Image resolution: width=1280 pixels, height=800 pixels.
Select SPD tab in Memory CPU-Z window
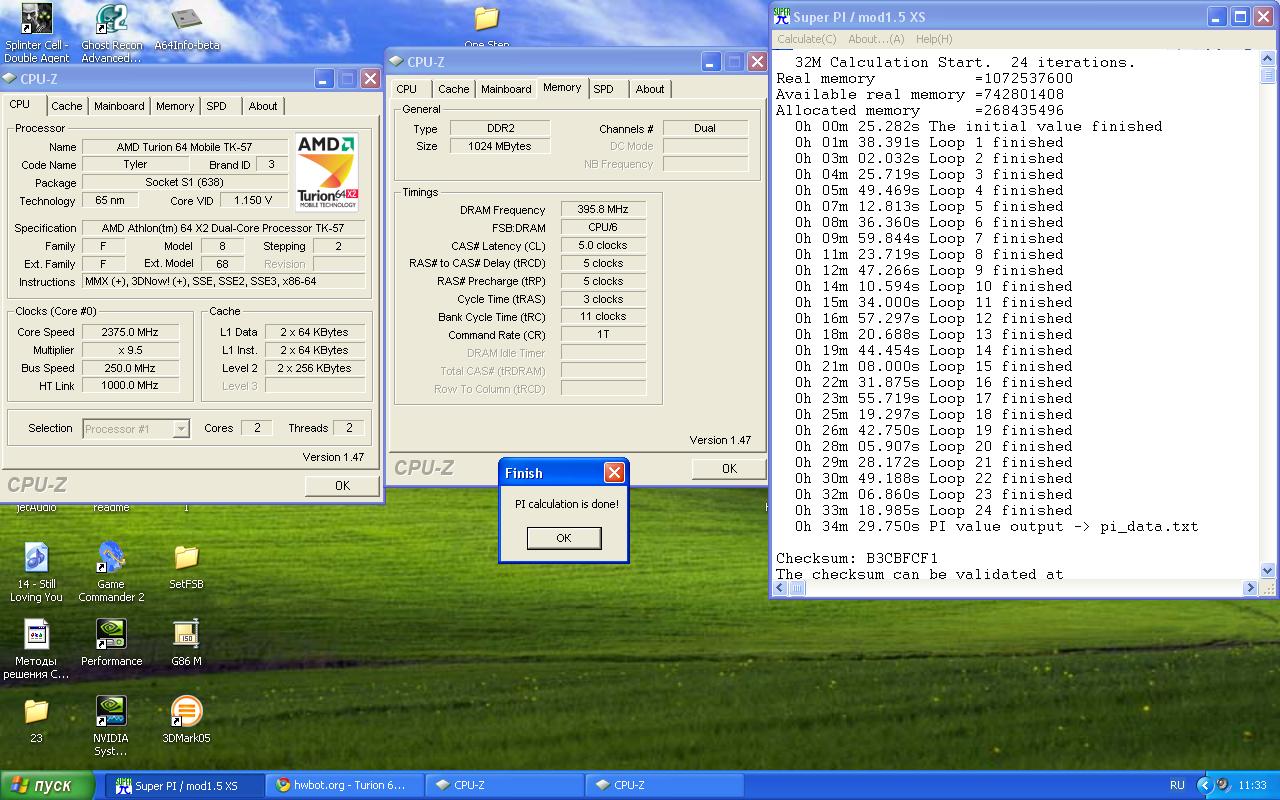pos(604,89)
